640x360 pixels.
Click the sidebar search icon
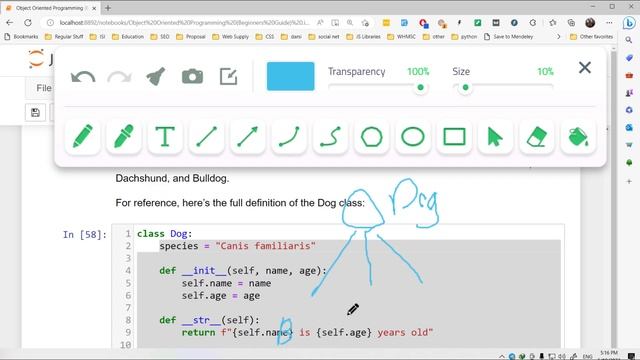pos(629,40)
